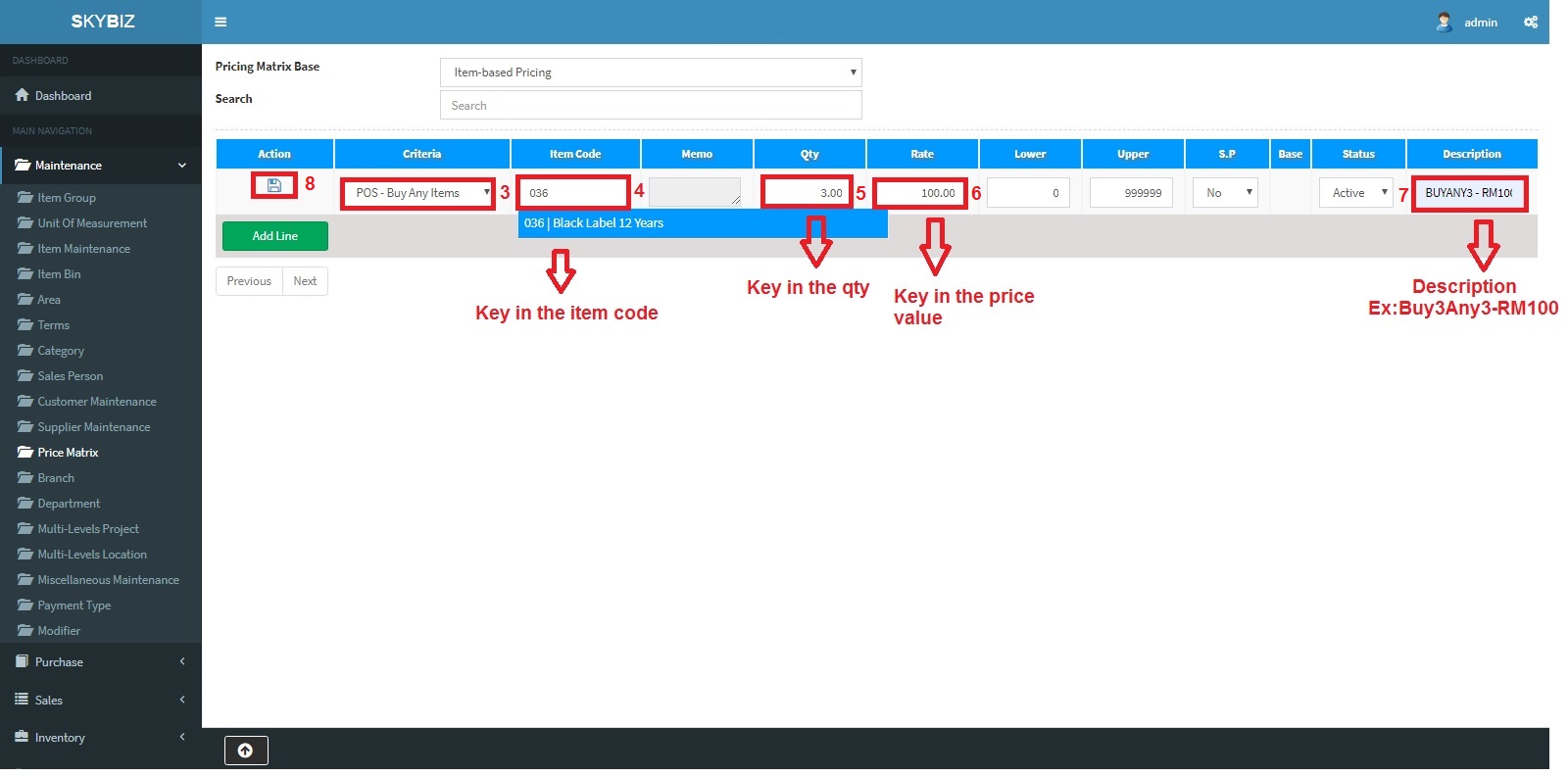Click the save row floppy disk icon
The height and width of the screenshot is (776, 1568).
[274, 185]
